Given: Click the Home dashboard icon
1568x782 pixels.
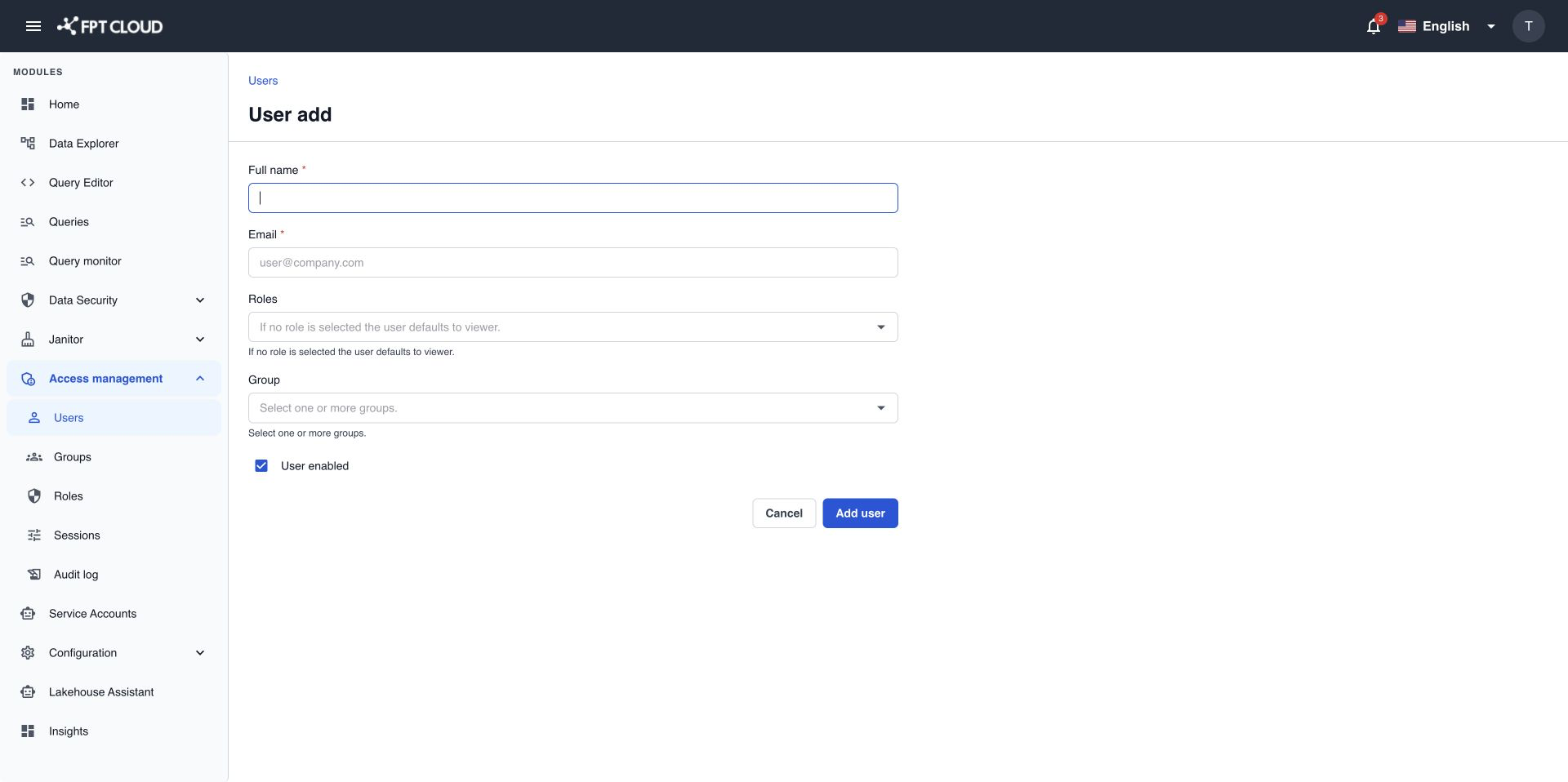Looking at the screenshot, I should pos(28,104).
